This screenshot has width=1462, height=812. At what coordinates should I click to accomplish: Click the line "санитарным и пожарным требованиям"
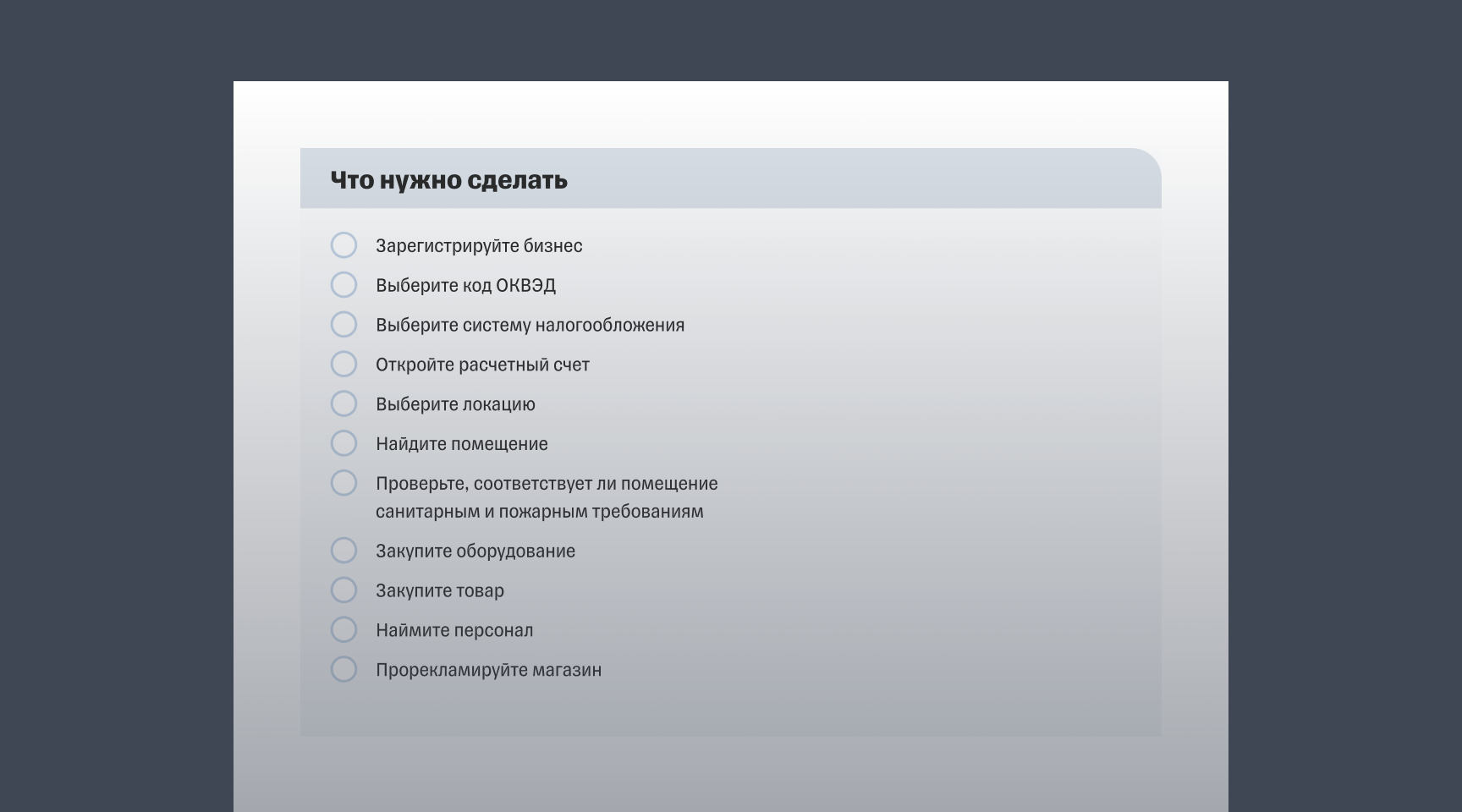point(539,512)
